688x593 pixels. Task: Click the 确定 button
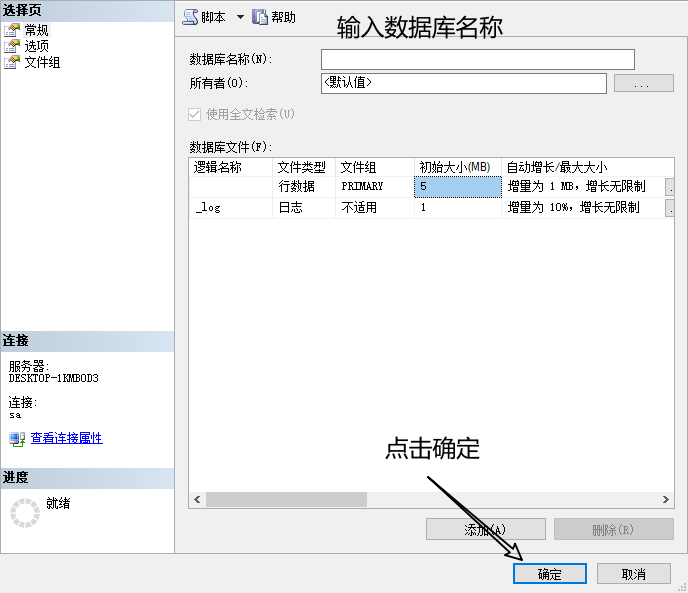pyautogui.click(x=550, y=574)
